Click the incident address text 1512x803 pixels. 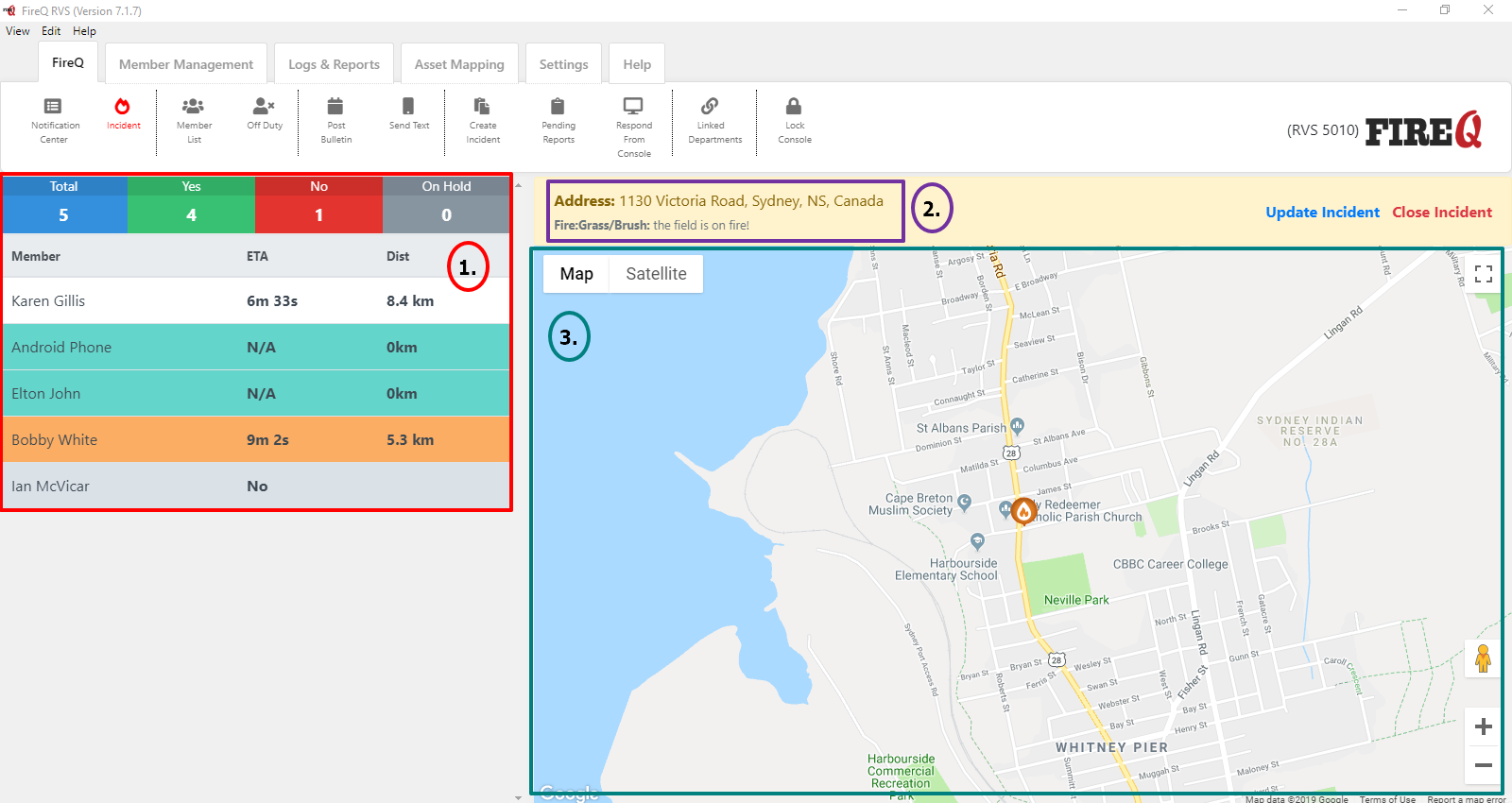(719, 200)
